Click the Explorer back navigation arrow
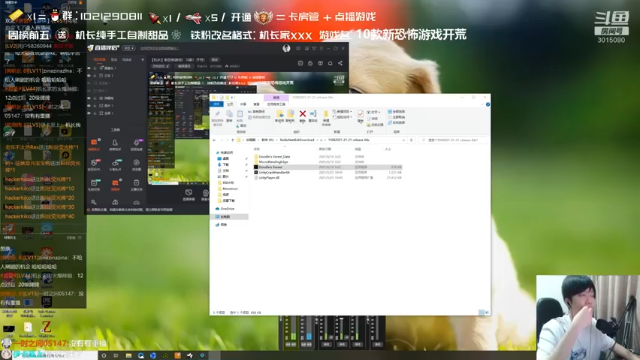This screenshot has height=360, width=640. (x=214, y=140)
